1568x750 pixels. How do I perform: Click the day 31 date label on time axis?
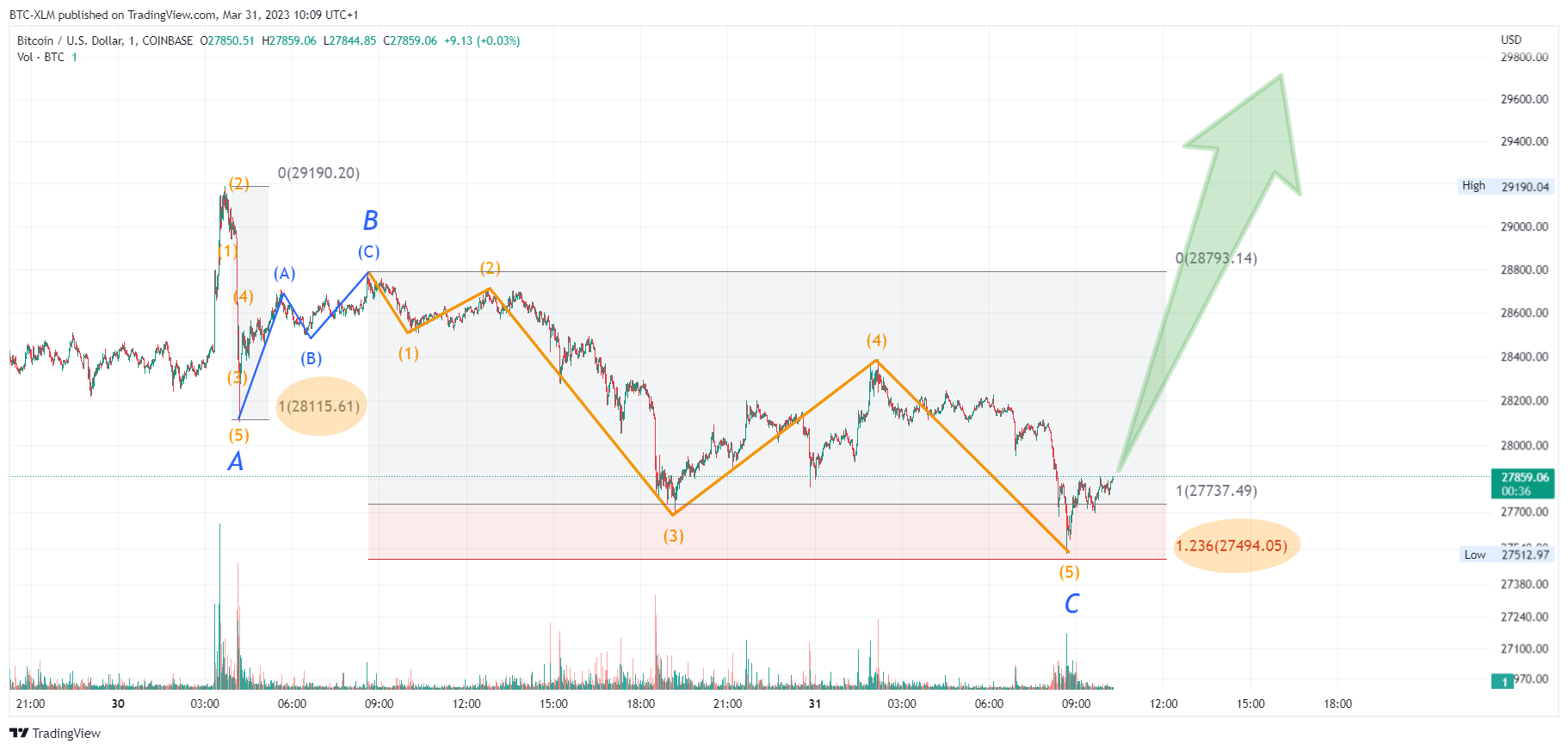click(x=814, y=704)
